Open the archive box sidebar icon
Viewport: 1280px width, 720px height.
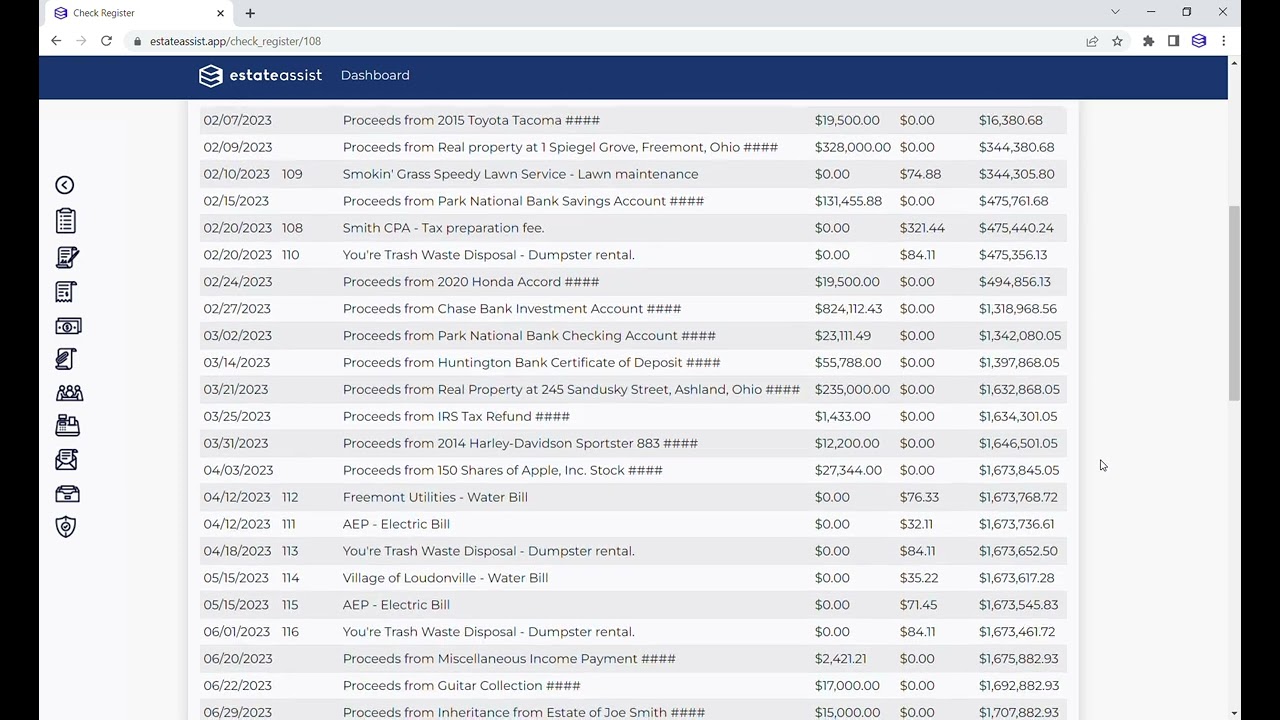point(67,494)
